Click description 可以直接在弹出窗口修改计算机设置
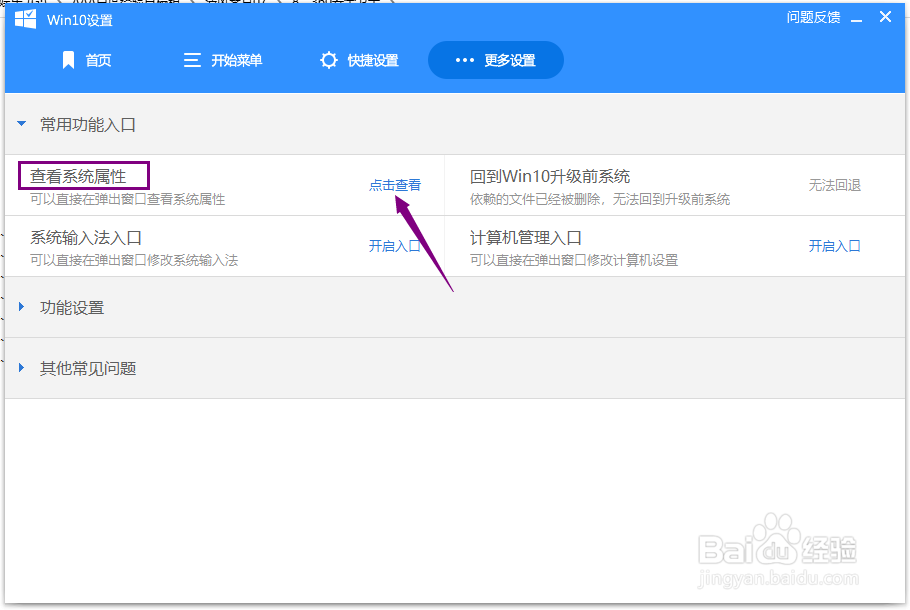The width and height of the screenshot is (910, 610). tap(574, 261)
